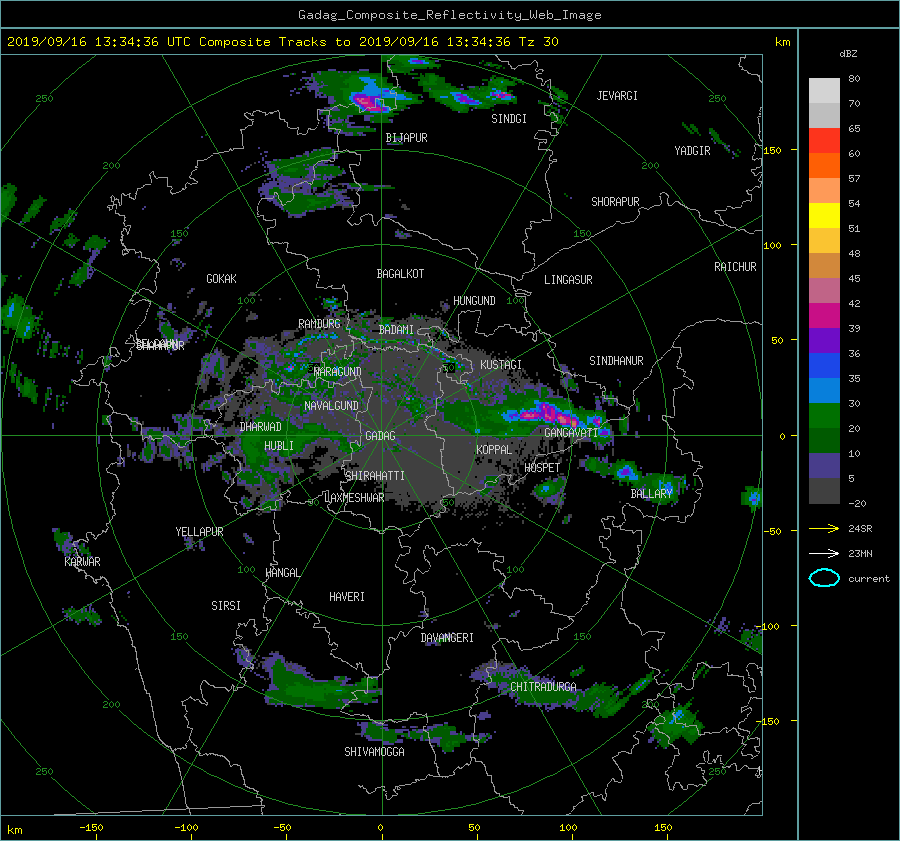This screenshot has width=900, height=841.
Task: Click the yellow 54 dBZ legend swatch
Action: coord(824,216)
